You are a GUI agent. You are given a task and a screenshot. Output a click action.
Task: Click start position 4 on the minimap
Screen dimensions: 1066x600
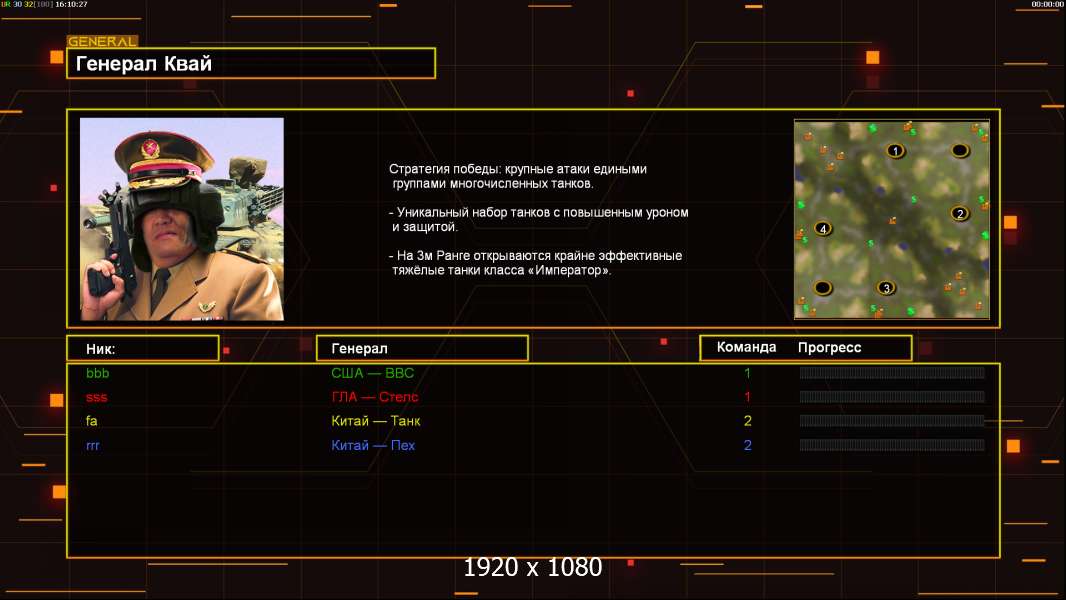[823, 229]
